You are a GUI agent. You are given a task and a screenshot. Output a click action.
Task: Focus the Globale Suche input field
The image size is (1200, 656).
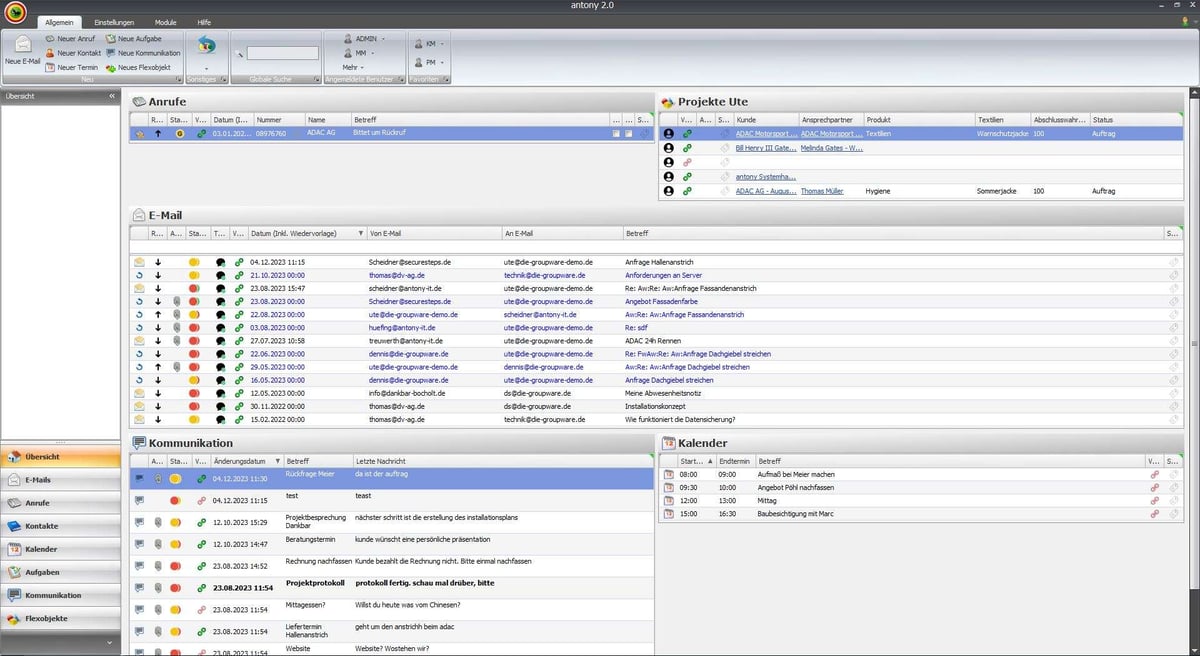282,53
